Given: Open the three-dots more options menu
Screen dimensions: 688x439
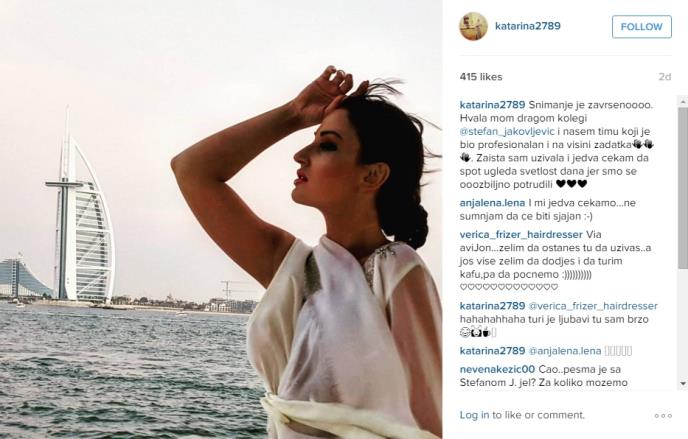Looking at the screenshot, I should 663,415.
